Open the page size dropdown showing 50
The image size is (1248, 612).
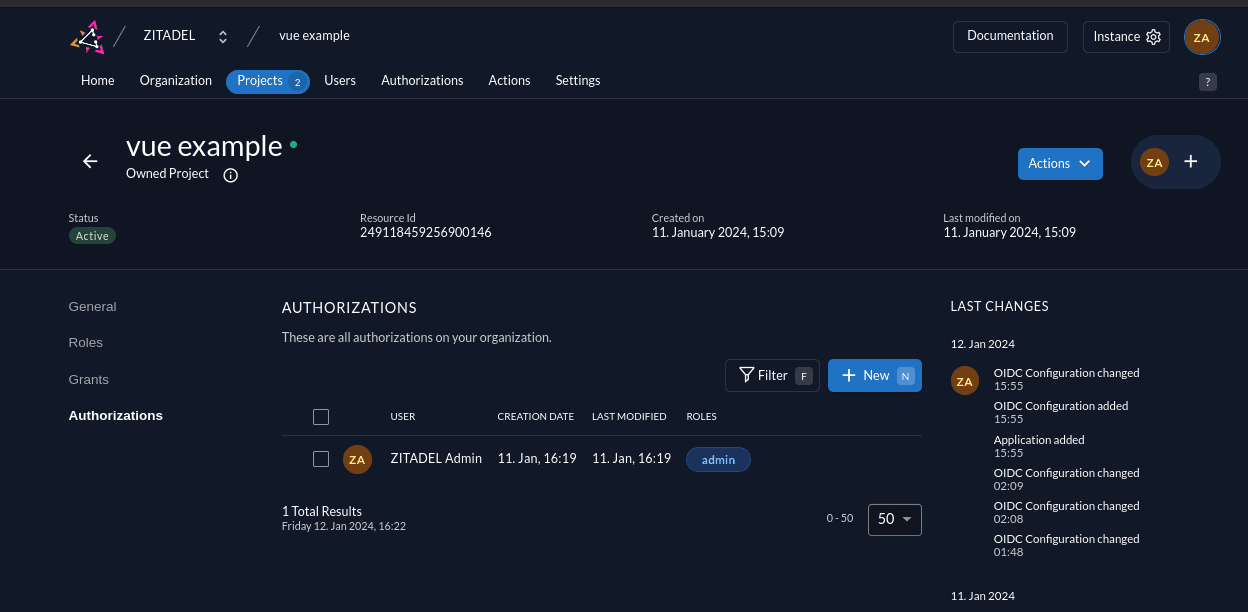[x=894, y=519]
